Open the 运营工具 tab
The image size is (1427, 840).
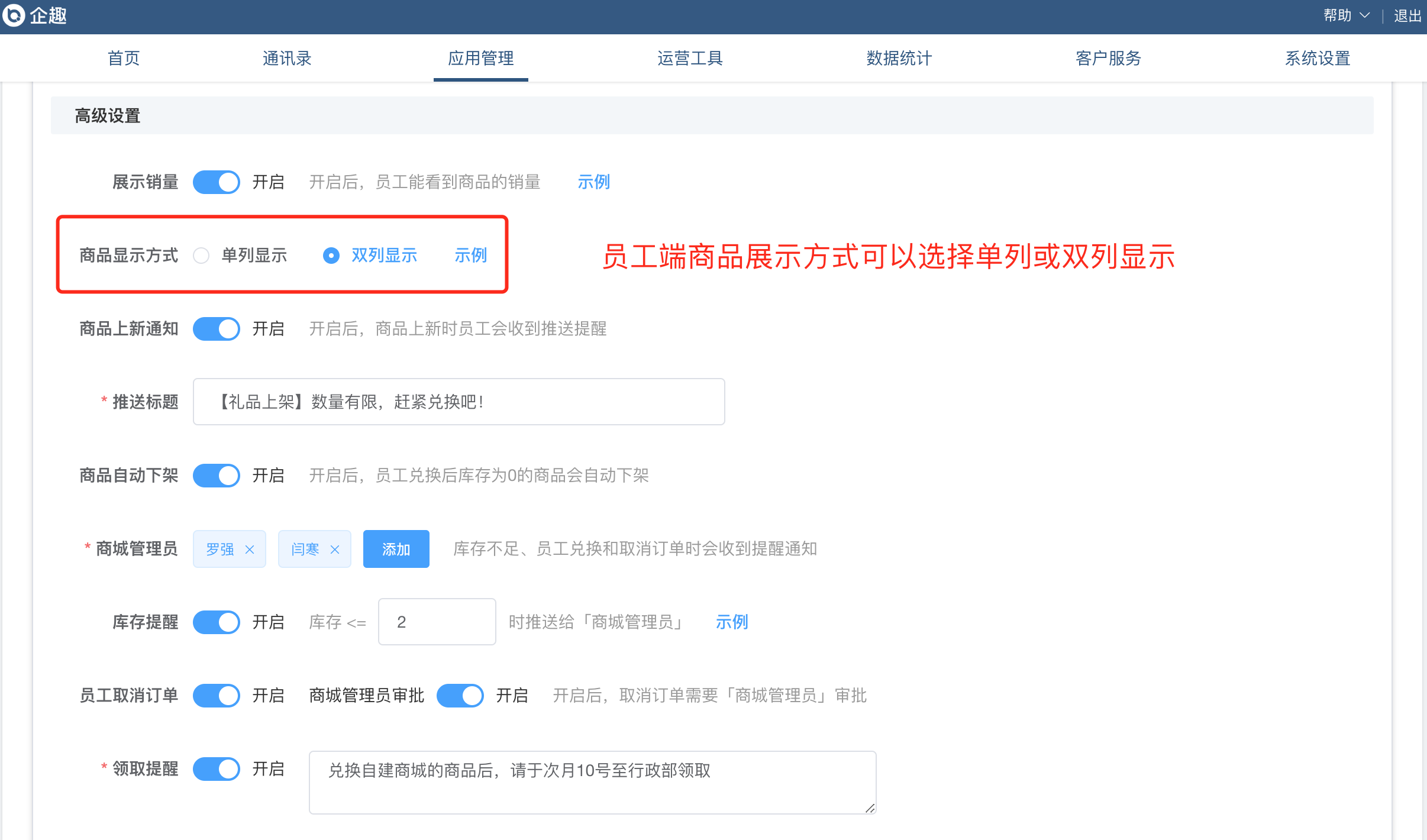click(690, 58)
